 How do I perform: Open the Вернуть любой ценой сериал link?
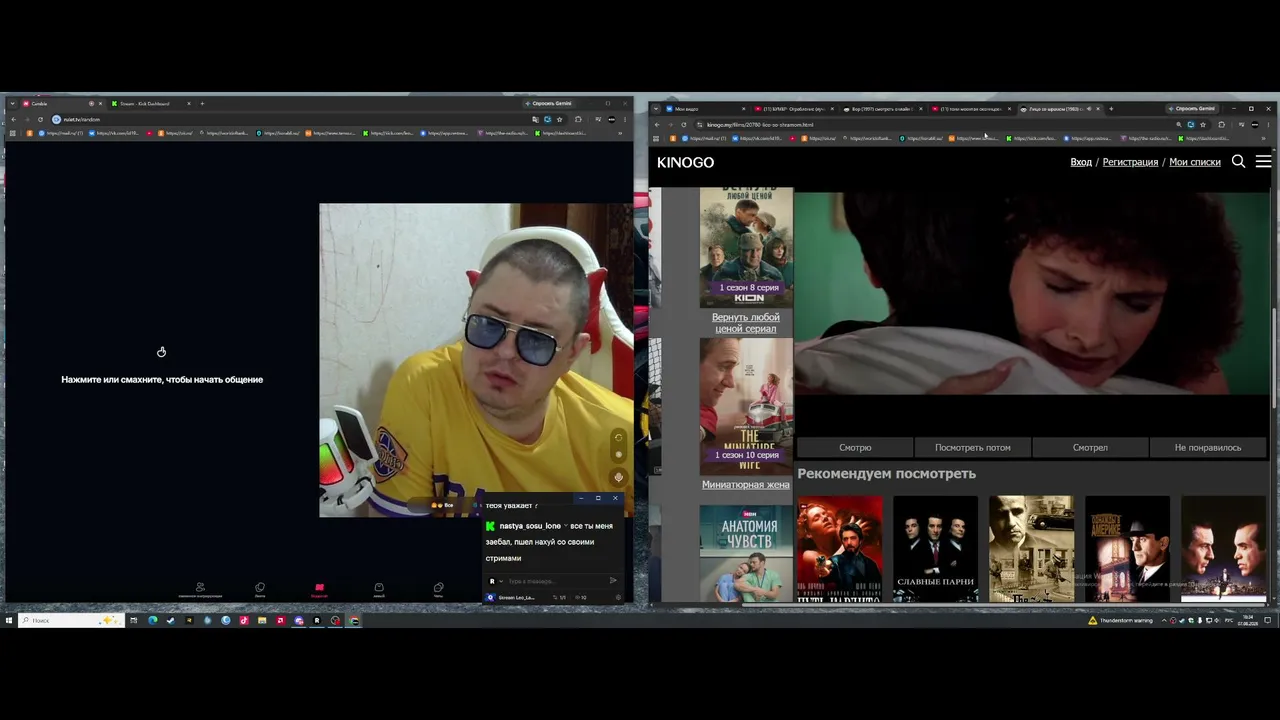pyautogui.click(x=746, y=322)
